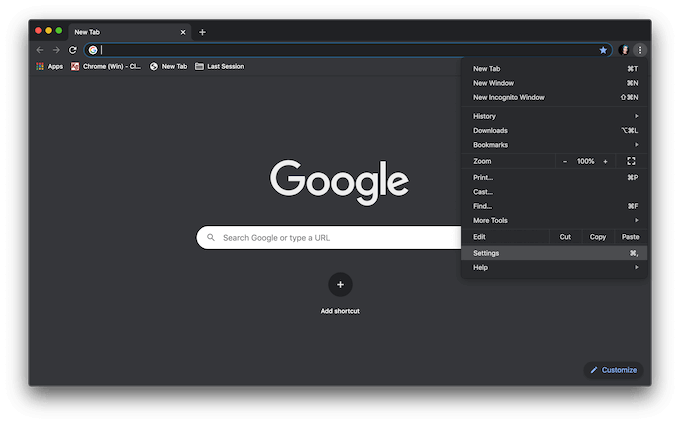The height and width of the screenshot is (424, 680).
Task: Choose Print... in the menu
Action: coord(554,177)
